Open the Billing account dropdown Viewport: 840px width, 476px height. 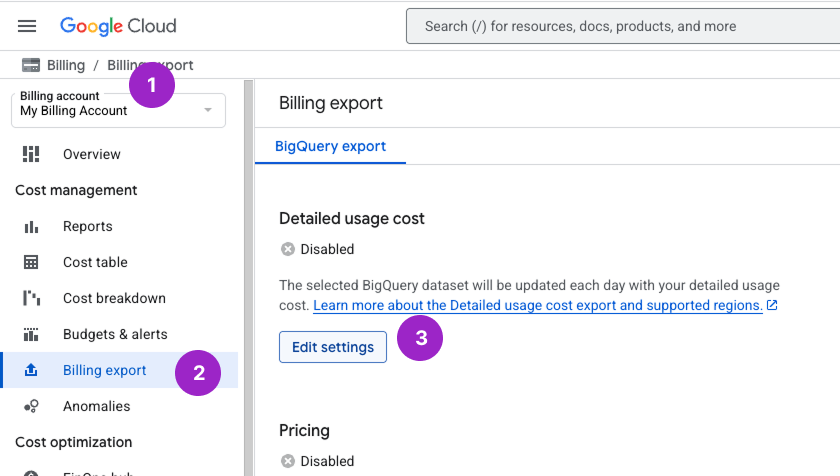point(118,110)
